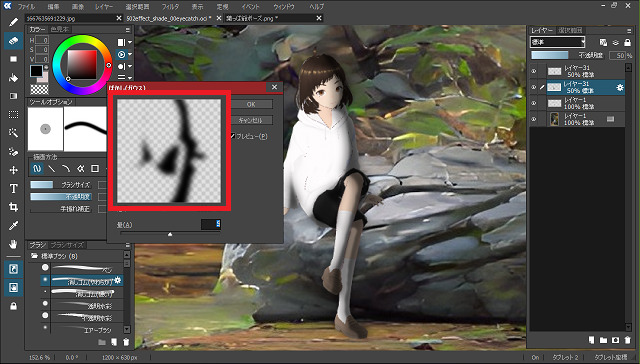Click the checkered transparent color swatch
Viewport: 640px width, 364px height.
pos(39,89)
